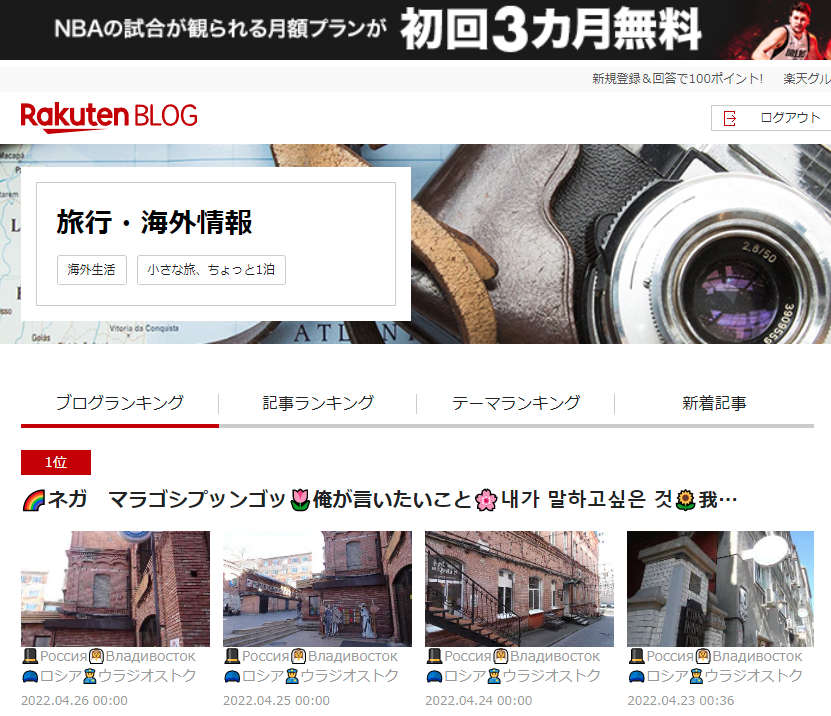Open thumbnail of 2022.04.24 post

519,589
